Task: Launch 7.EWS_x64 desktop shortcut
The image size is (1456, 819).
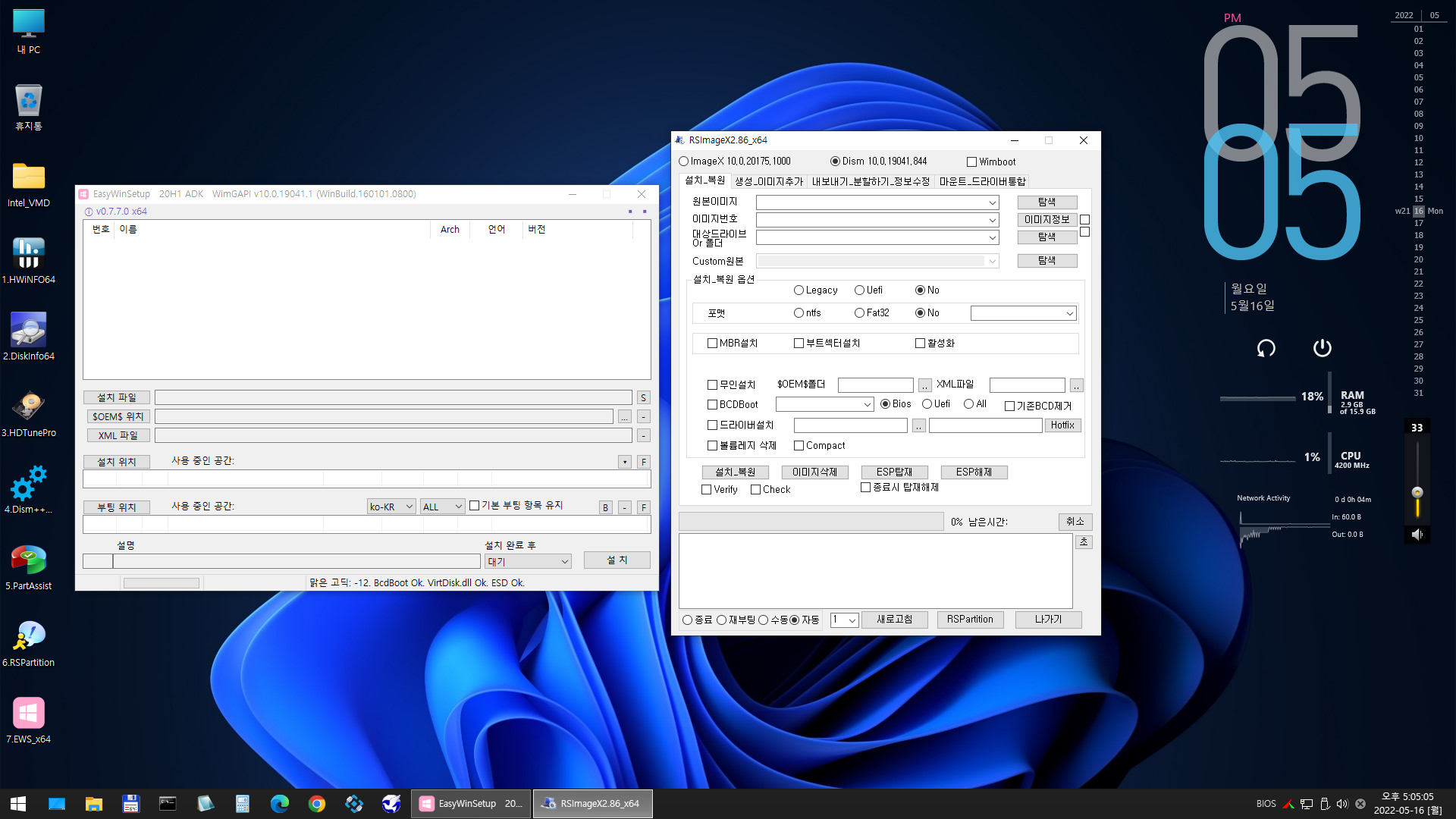Action: tap(29, 720)
